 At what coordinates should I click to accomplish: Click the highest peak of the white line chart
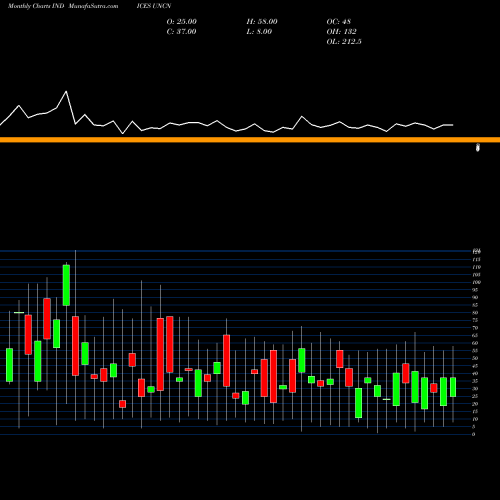tap(66, 91)
